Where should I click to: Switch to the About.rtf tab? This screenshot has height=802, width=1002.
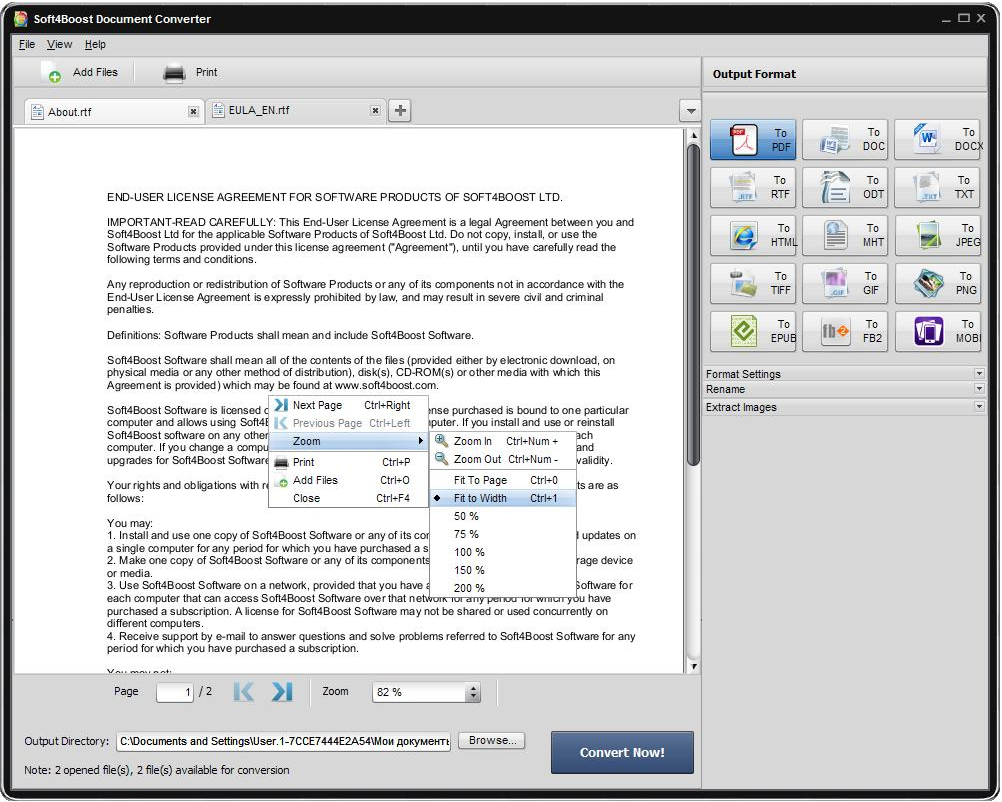click(114, 112)
